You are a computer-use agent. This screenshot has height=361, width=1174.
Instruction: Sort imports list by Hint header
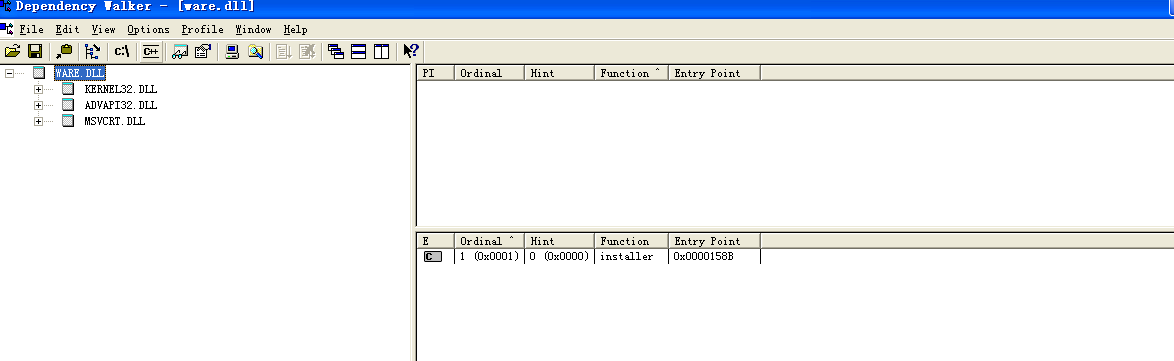tap(559, 73)
